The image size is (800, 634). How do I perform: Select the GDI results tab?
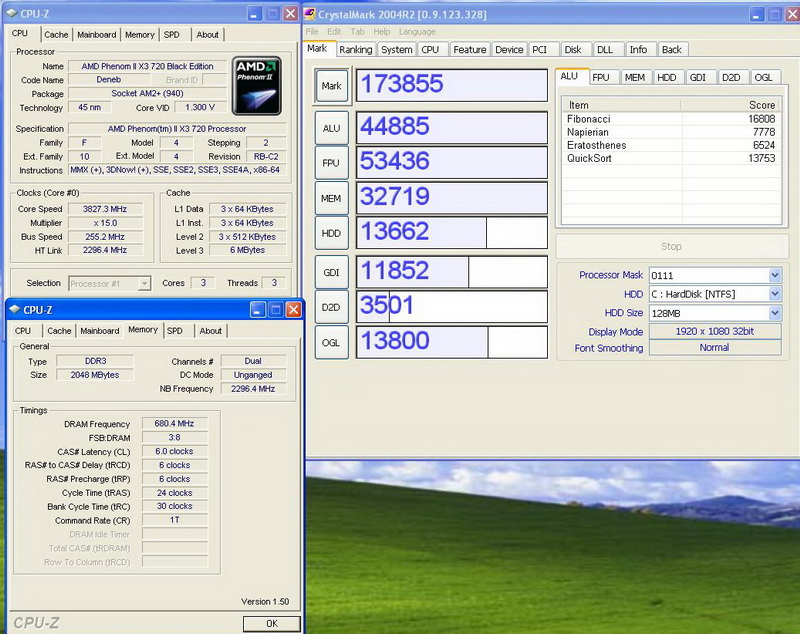point(698,77)
